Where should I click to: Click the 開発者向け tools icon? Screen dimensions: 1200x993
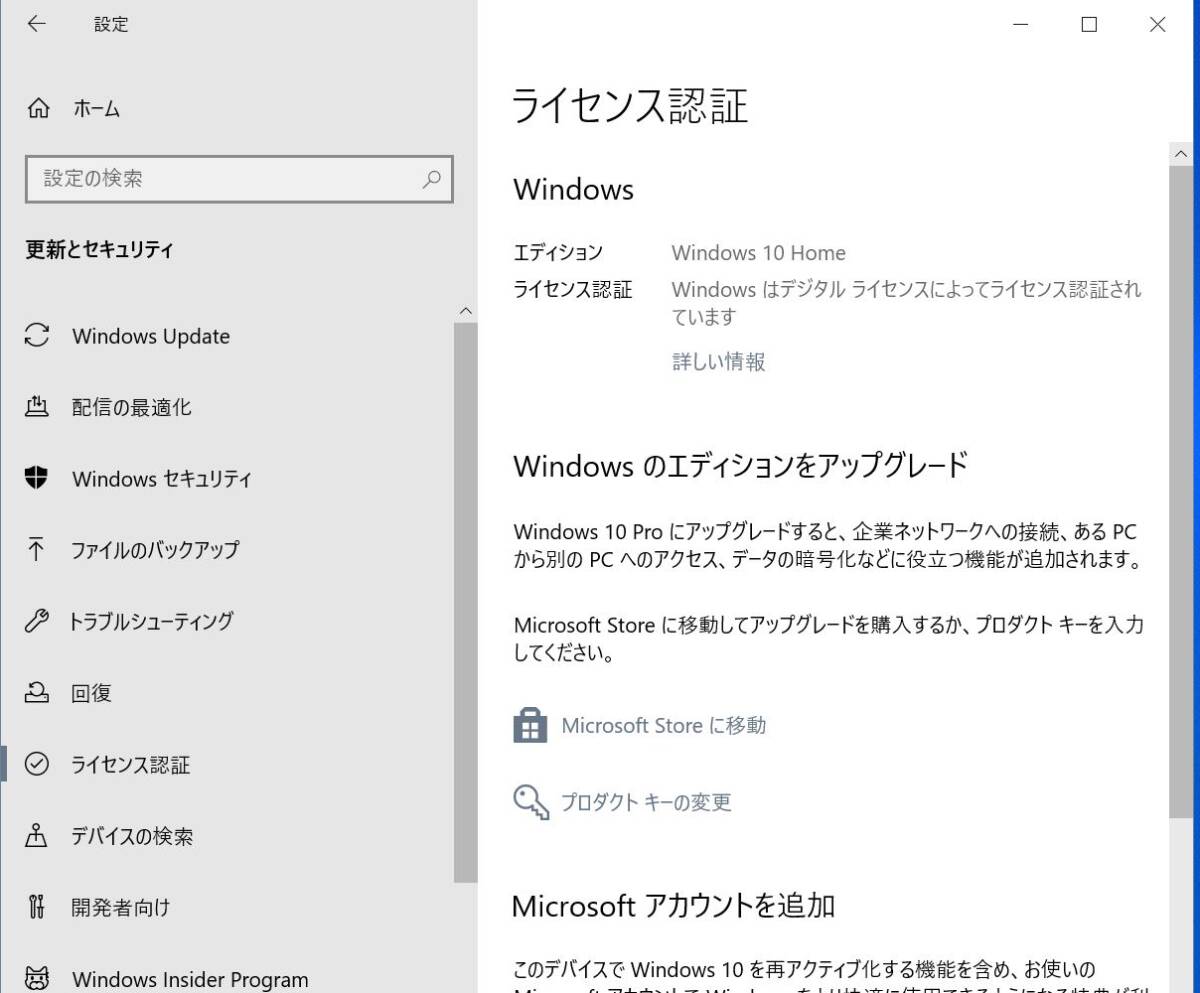point(37,907)
